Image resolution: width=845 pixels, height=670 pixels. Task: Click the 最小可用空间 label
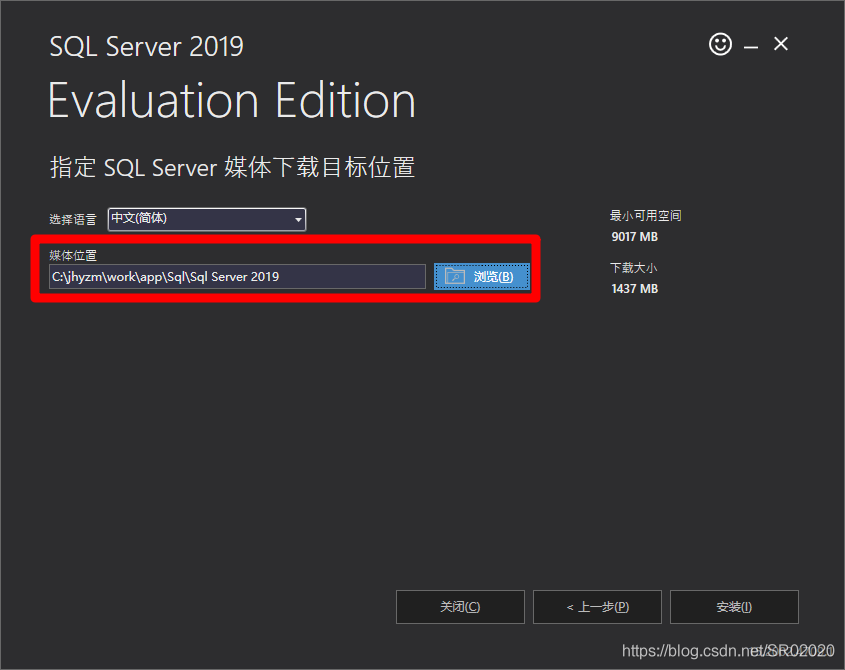tap(645, 216)
